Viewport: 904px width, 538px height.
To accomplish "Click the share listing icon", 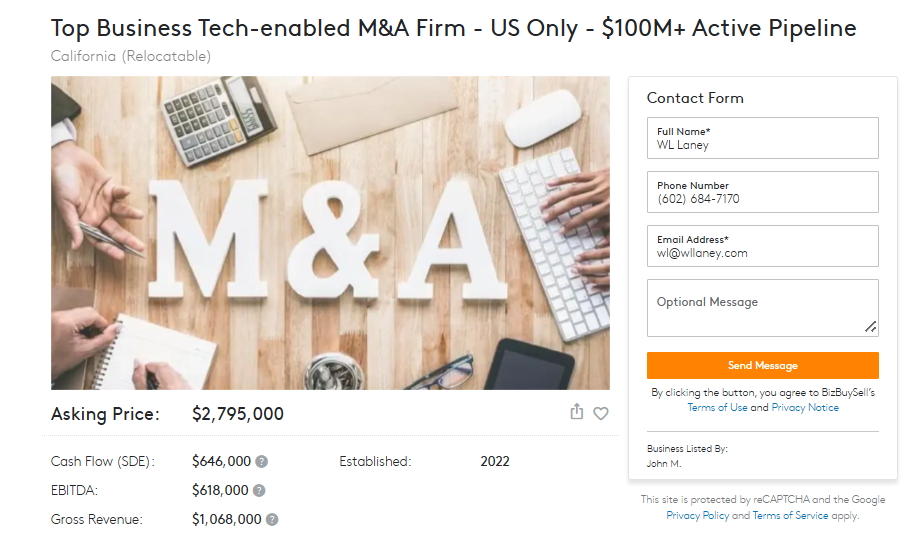I will pyautogui.click(x=577, y=412).
